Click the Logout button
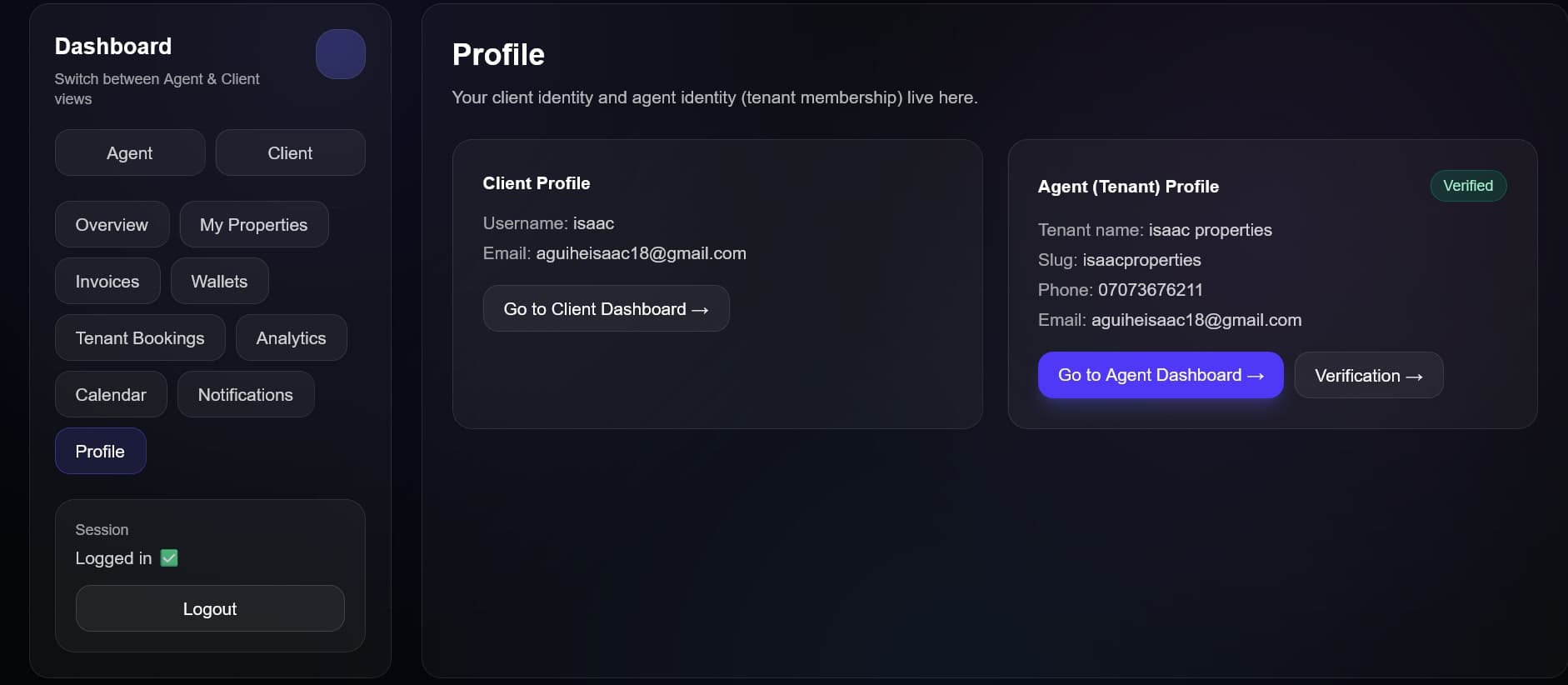Viewport: 1568px width, 685px height. coord(210,608)
